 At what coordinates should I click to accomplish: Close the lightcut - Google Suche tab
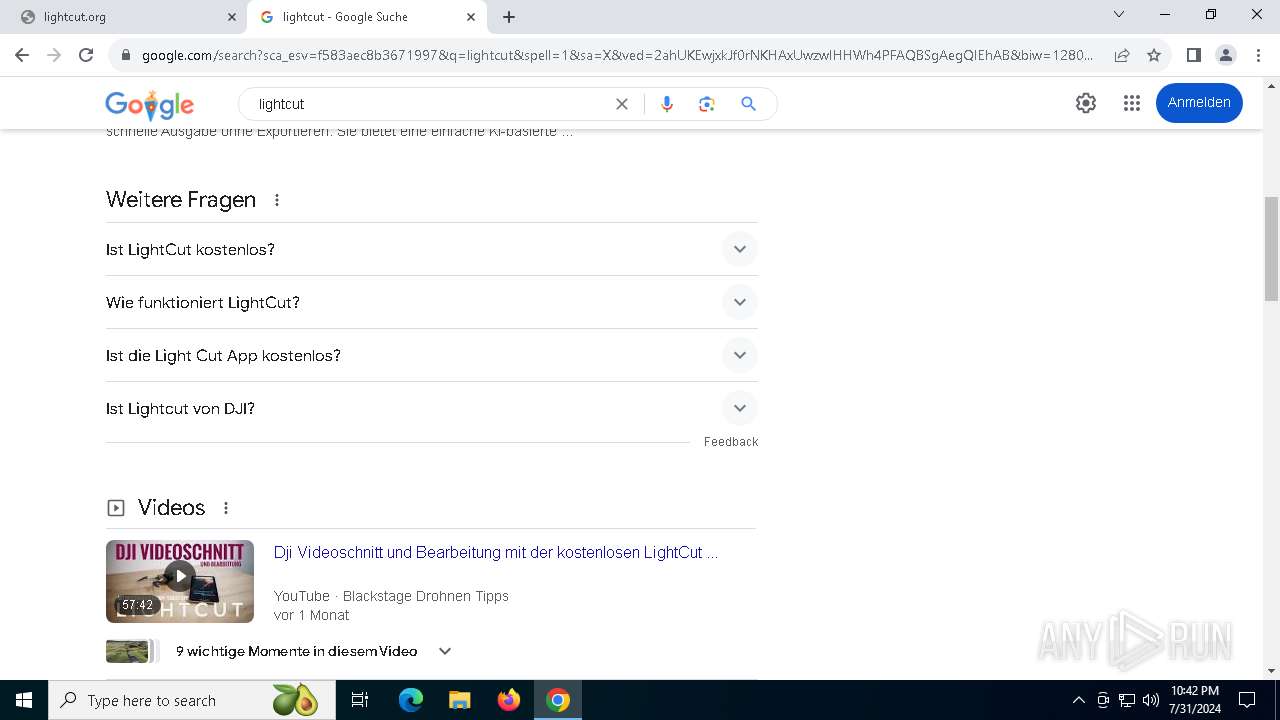(471, 17)
